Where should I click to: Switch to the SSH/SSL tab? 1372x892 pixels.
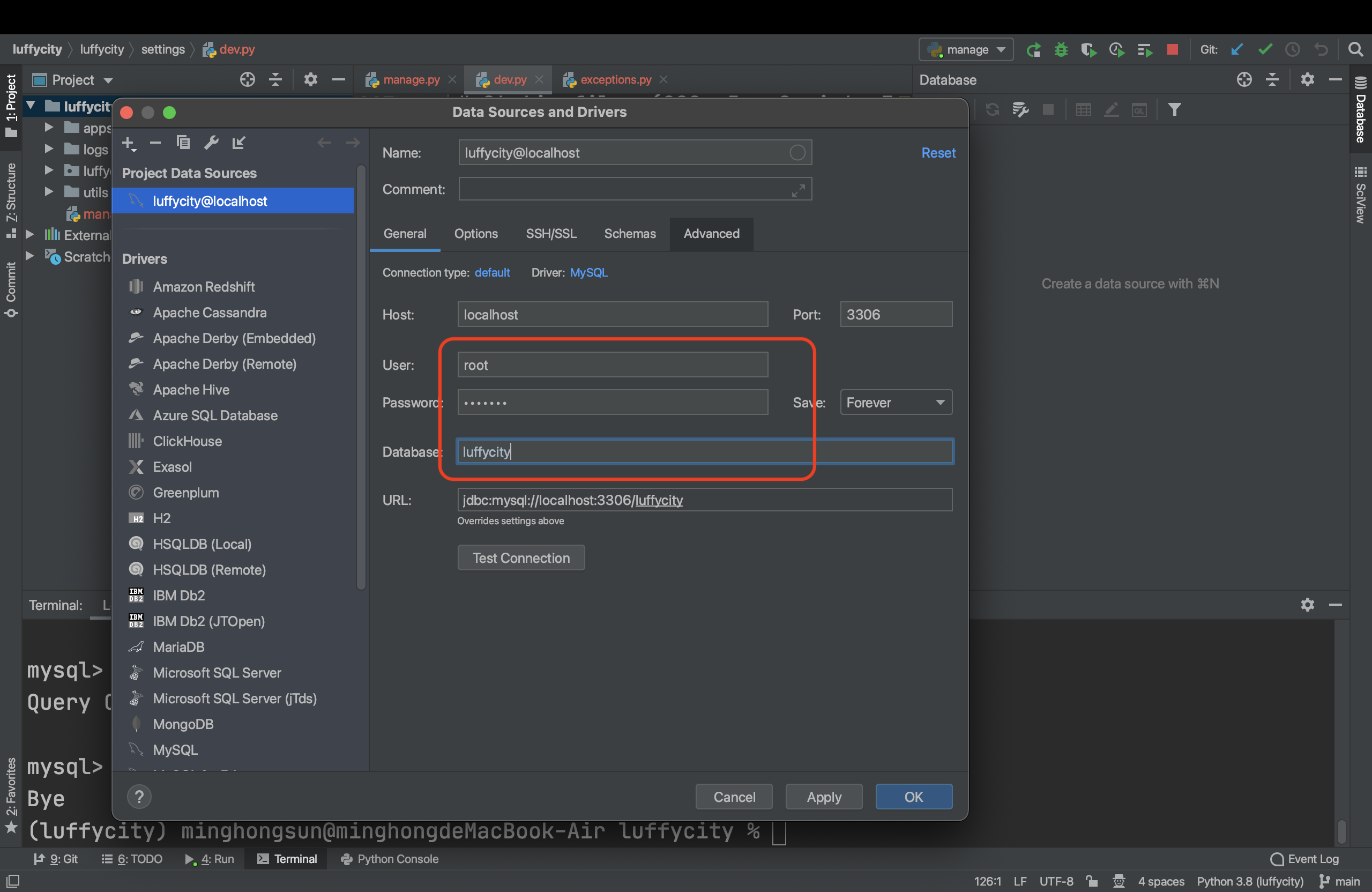[550, 234]
